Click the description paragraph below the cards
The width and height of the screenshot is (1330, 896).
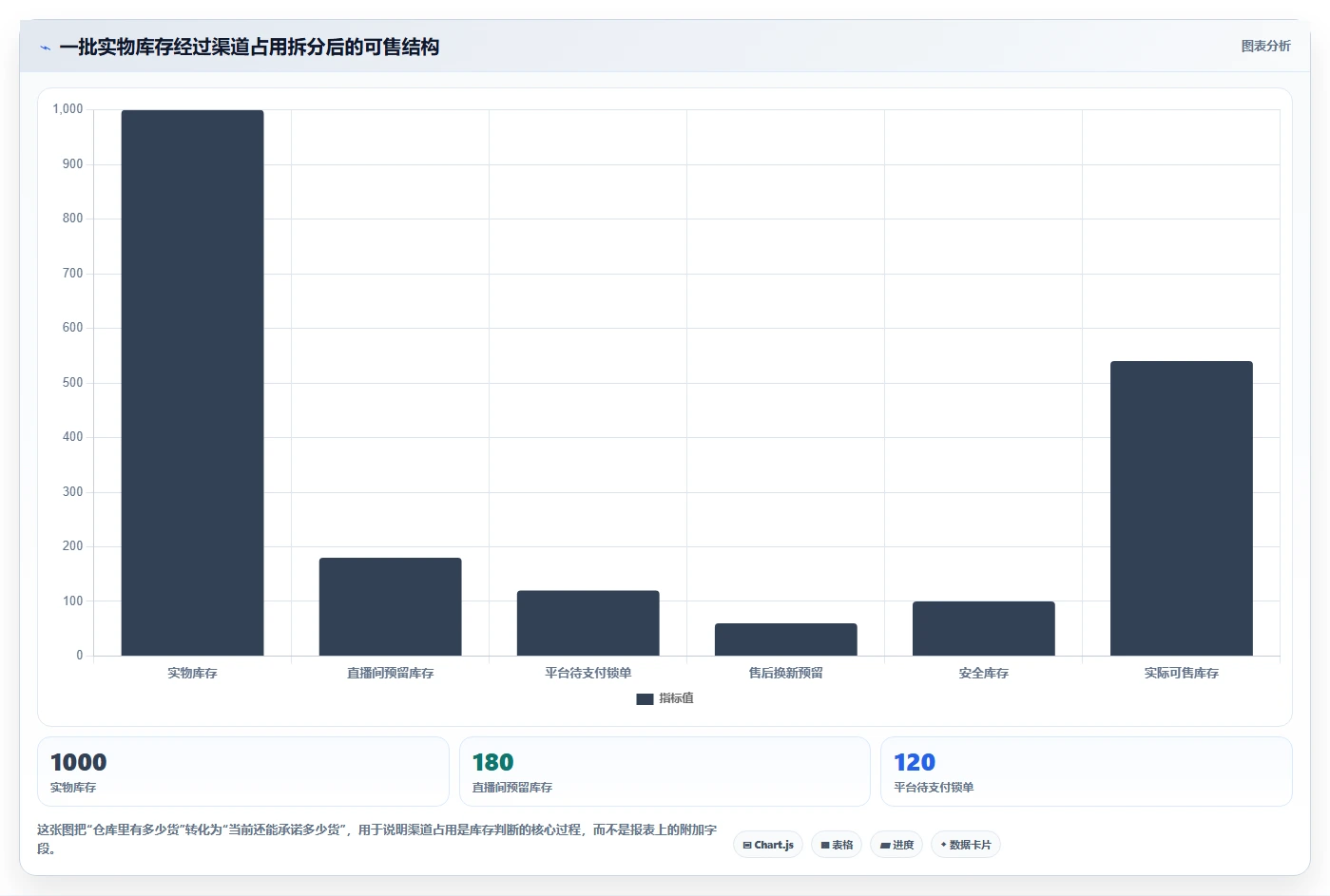[x=377, y=839]
